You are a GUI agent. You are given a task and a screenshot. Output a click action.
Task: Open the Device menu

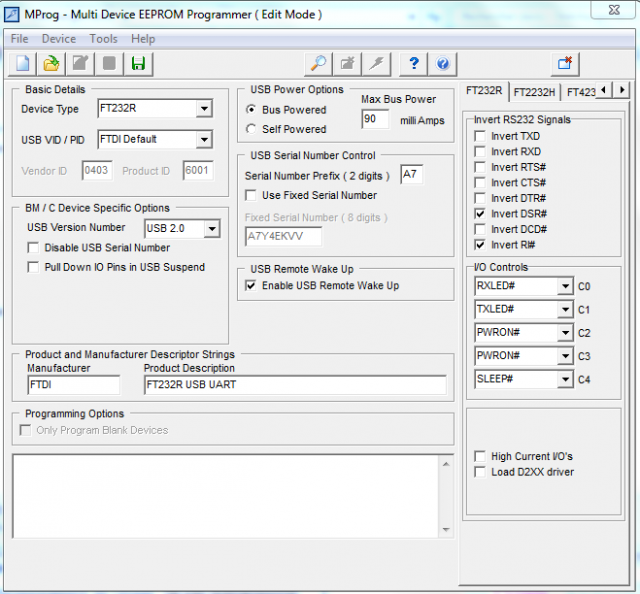tap(59, 39)
